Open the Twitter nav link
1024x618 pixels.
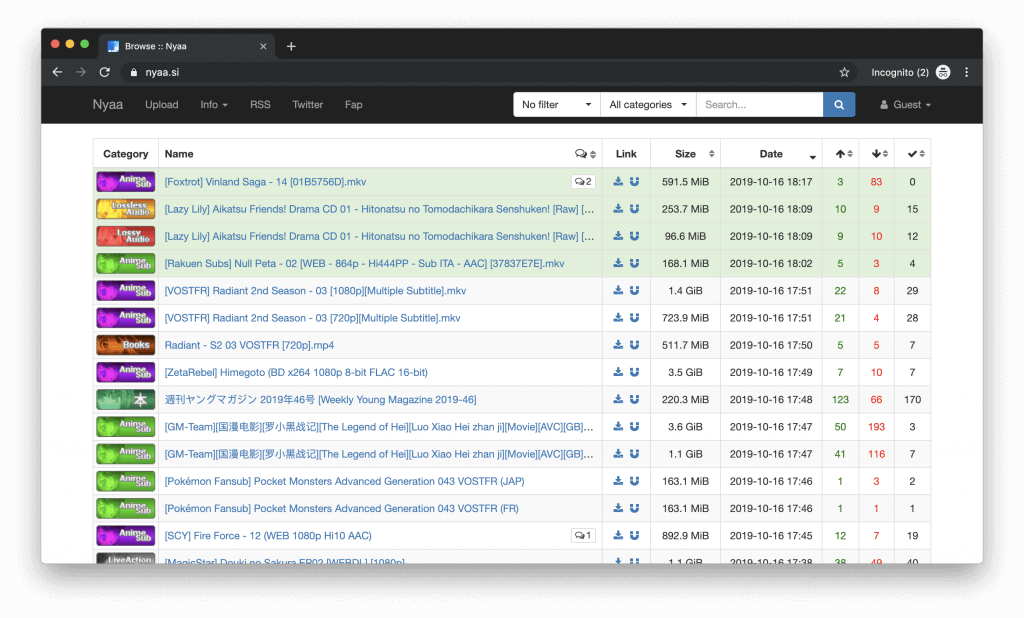308,105
